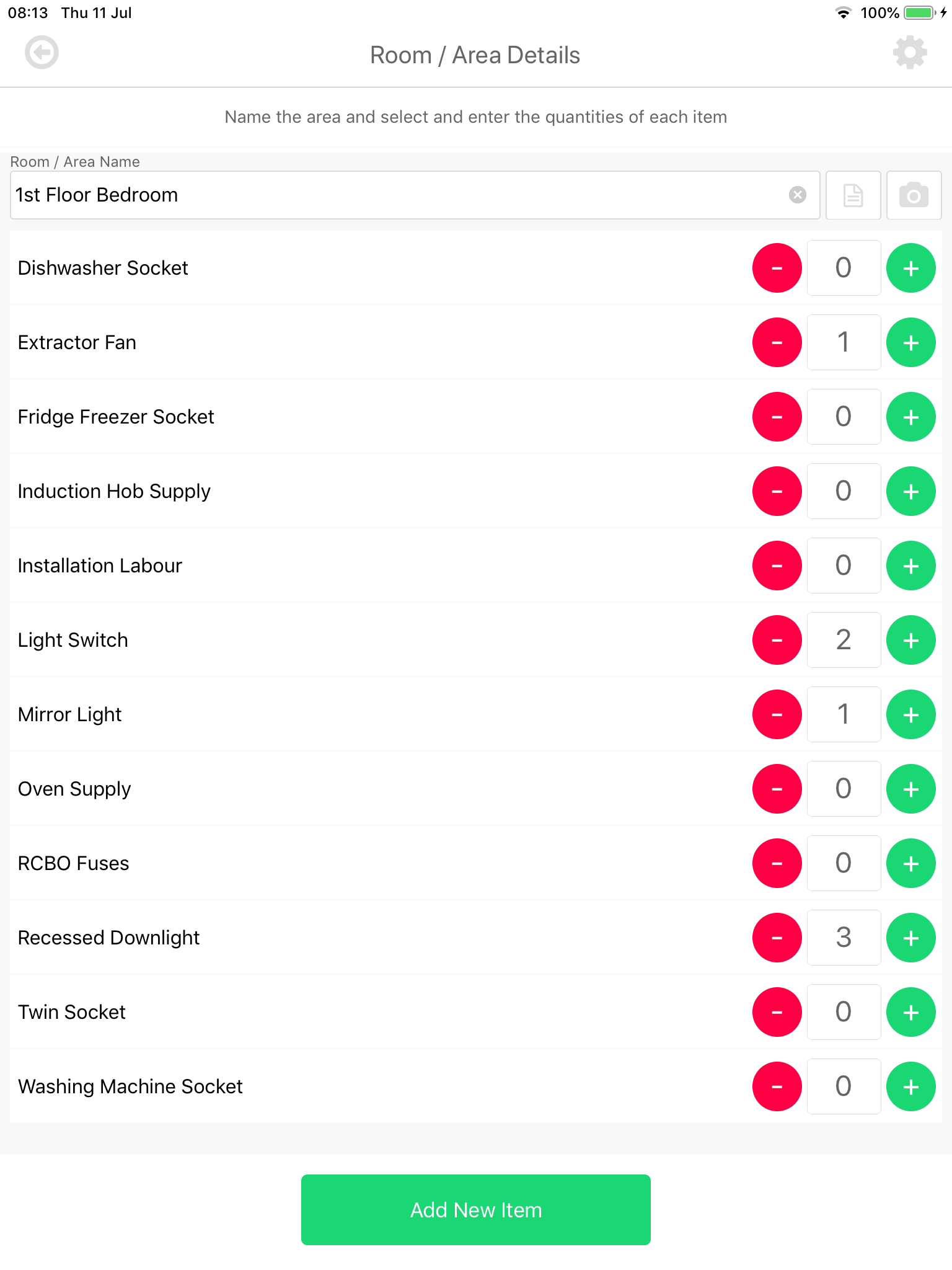Image resolution: width=952 pixels, height=1270 pixels.
Task: Open settings via the gear icon
Action: (910, 53)
